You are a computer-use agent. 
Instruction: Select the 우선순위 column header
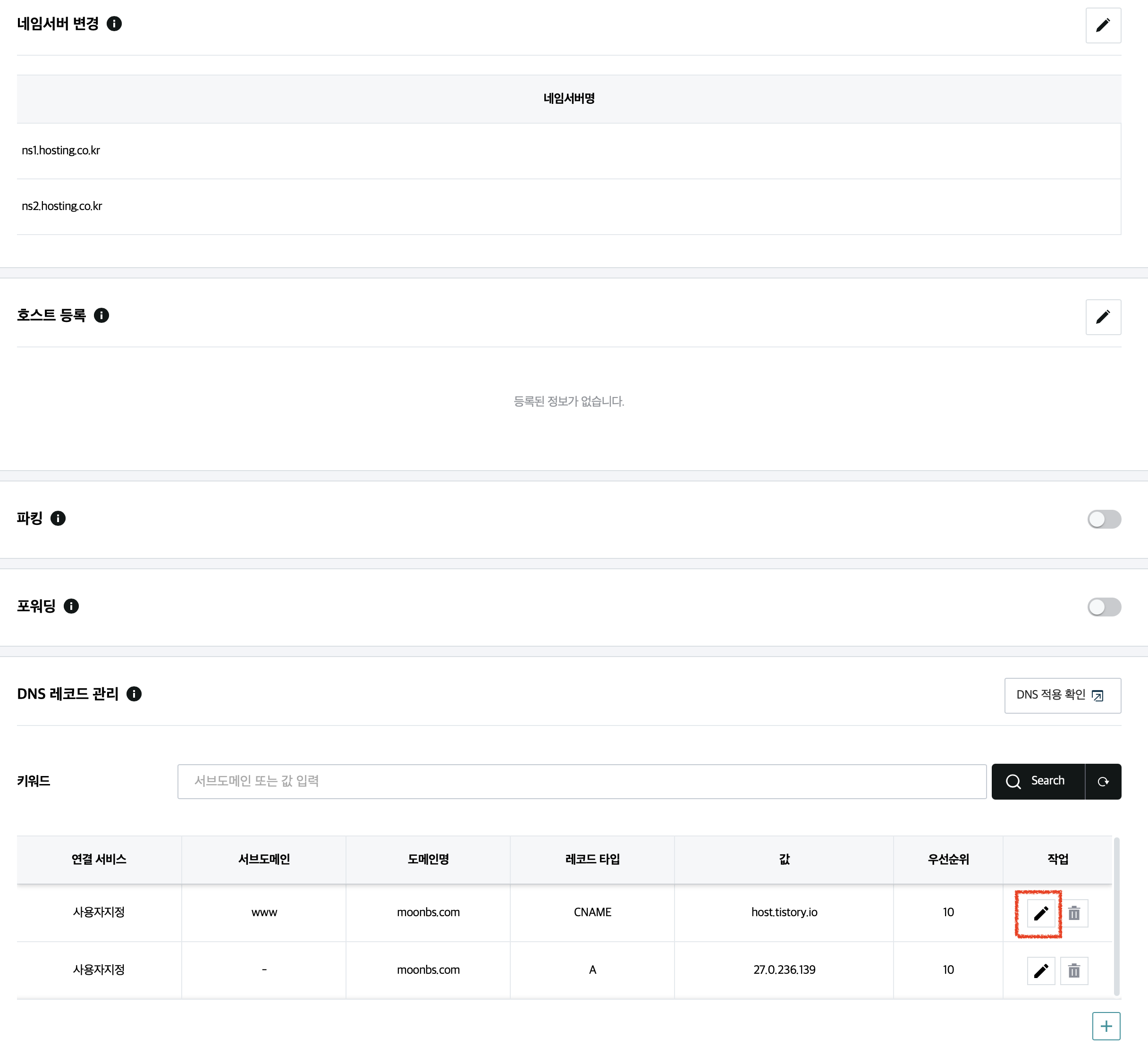948,860
